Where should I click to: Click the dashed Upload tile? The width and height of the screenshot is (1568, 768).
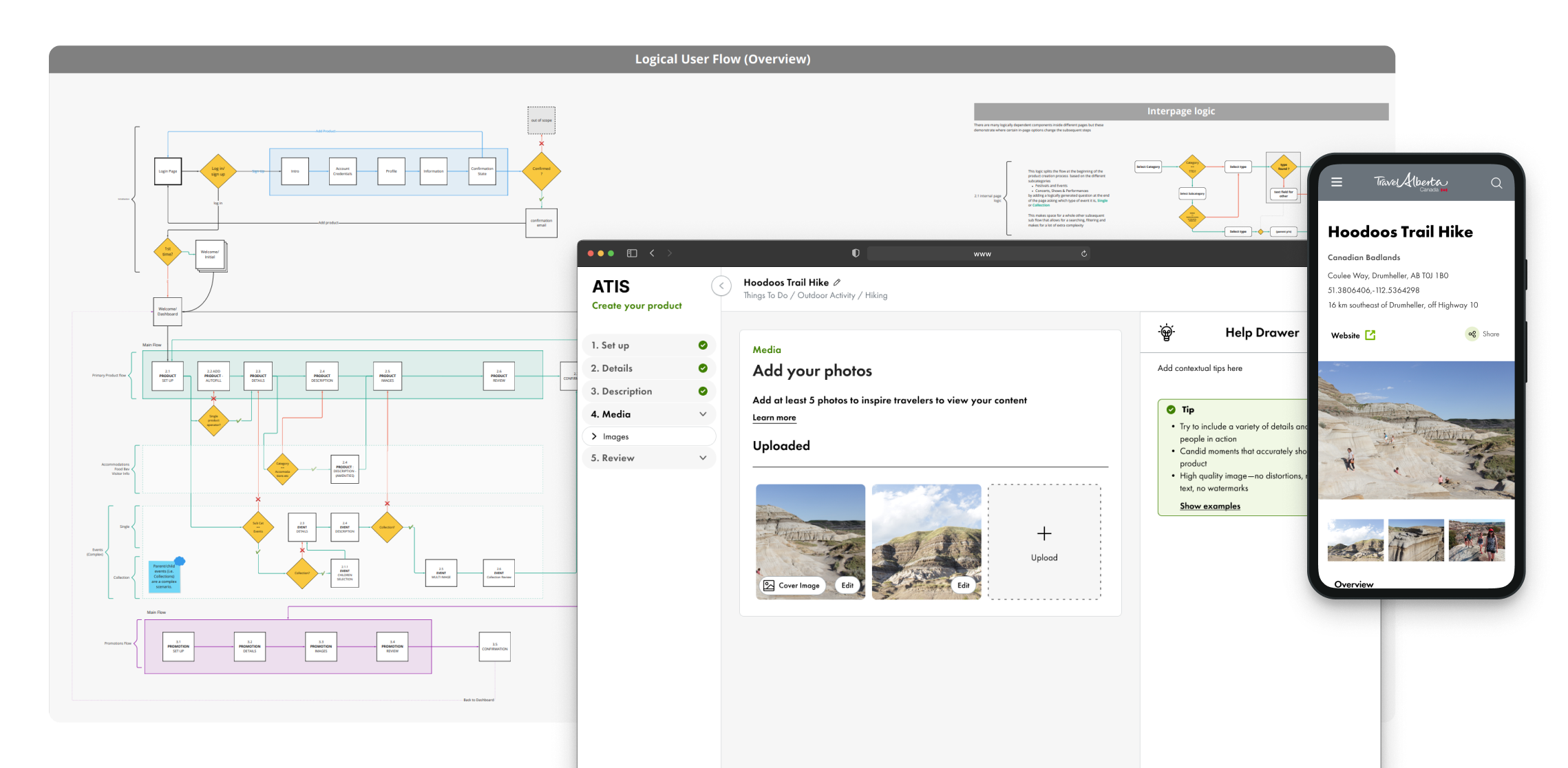tap(1043, 542)
